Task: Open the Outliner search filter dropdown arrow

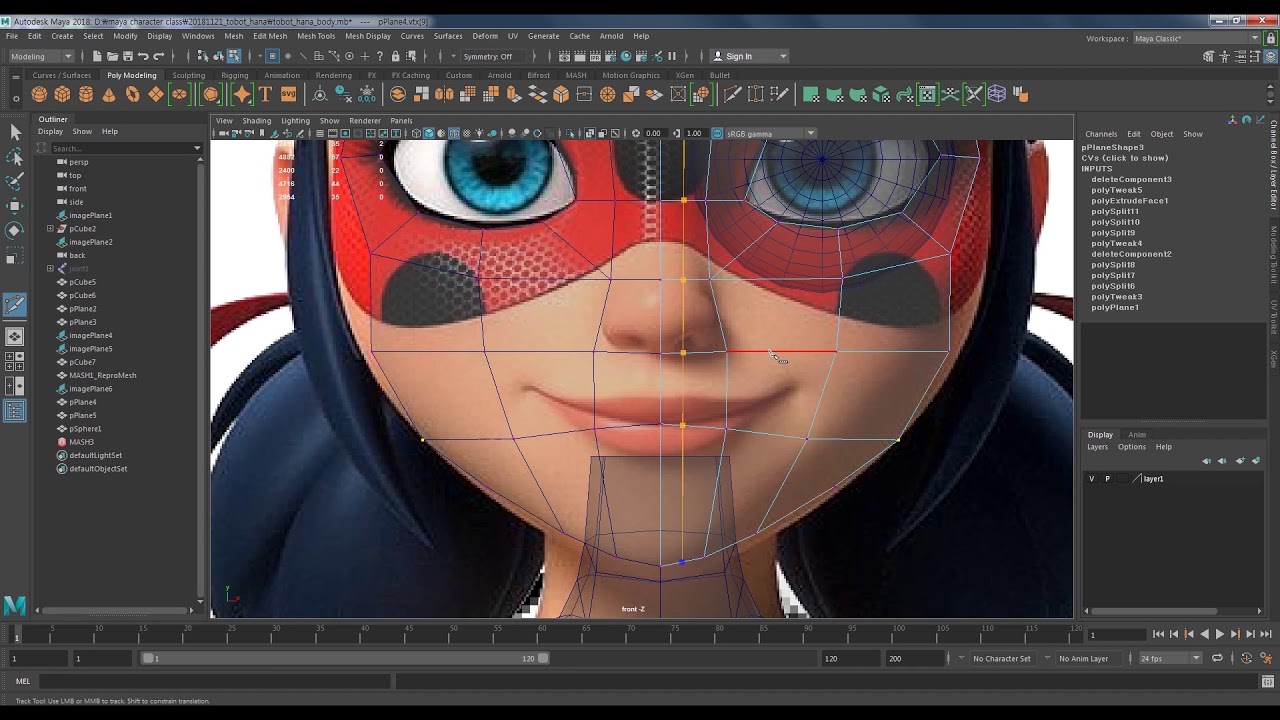Action: point(197,148)
